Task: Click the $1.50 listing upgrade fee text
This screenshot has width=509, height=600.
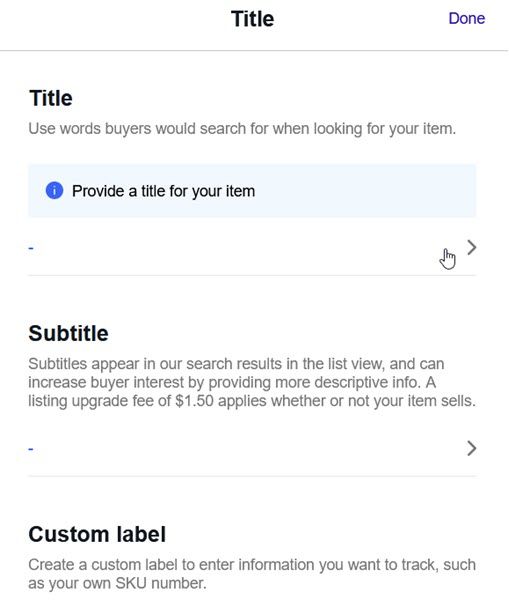Action: tap(194, 401)
